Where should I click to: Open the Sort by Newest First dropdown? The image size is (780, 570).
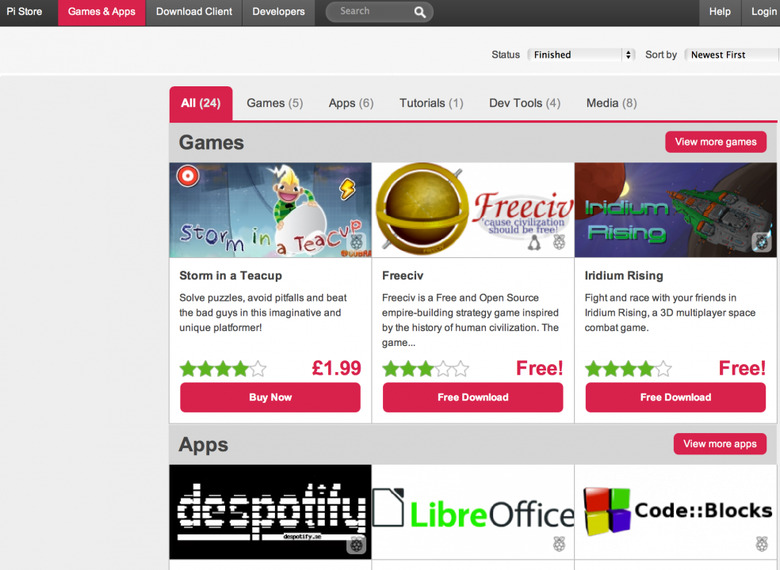point(732,55)
